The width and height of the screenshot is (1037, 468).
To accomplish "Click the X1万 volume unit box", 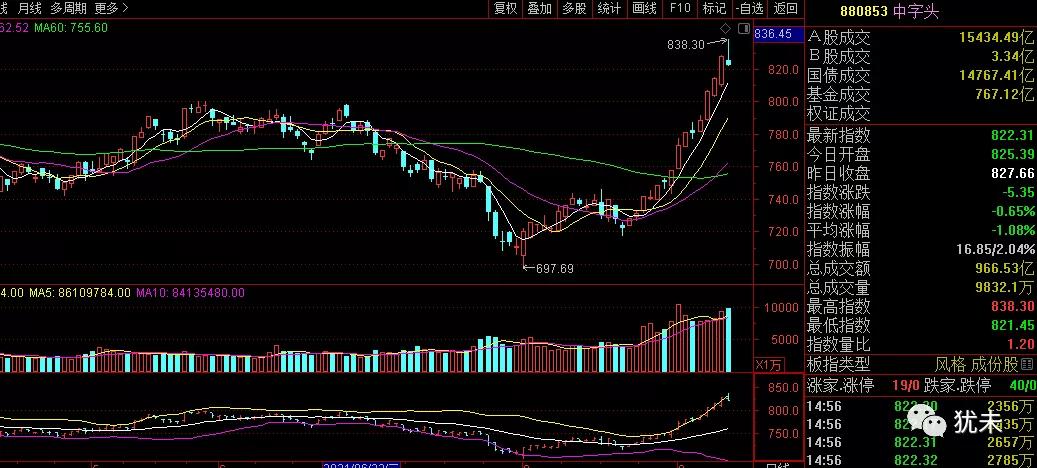I will click(768, 364).
